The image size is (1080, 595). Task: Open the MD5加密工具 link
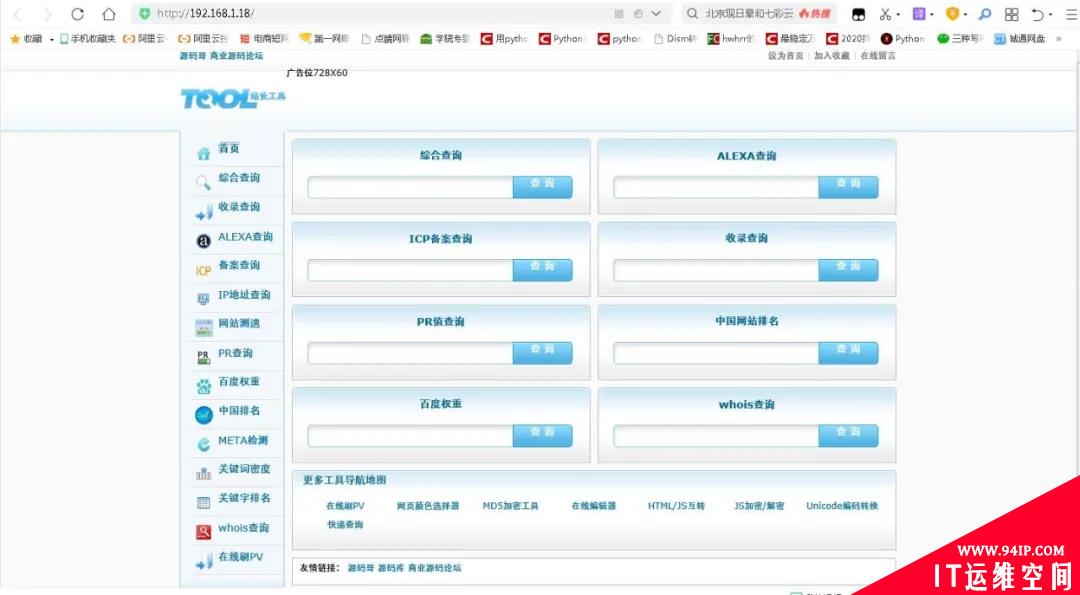point(510,505)
